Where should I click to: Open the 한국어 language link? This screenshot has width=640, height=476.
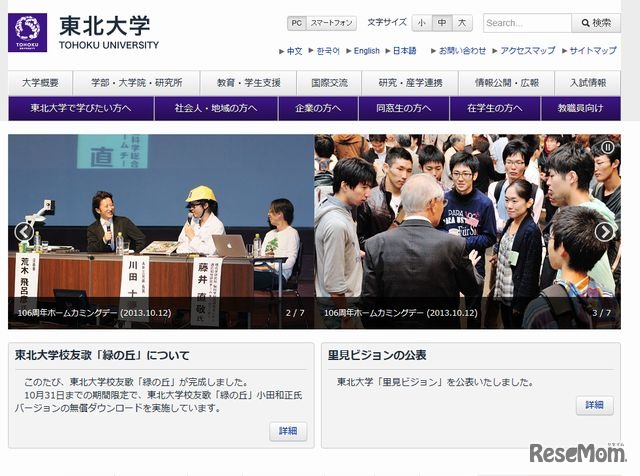pyautogui.click(x=328, y=51)
